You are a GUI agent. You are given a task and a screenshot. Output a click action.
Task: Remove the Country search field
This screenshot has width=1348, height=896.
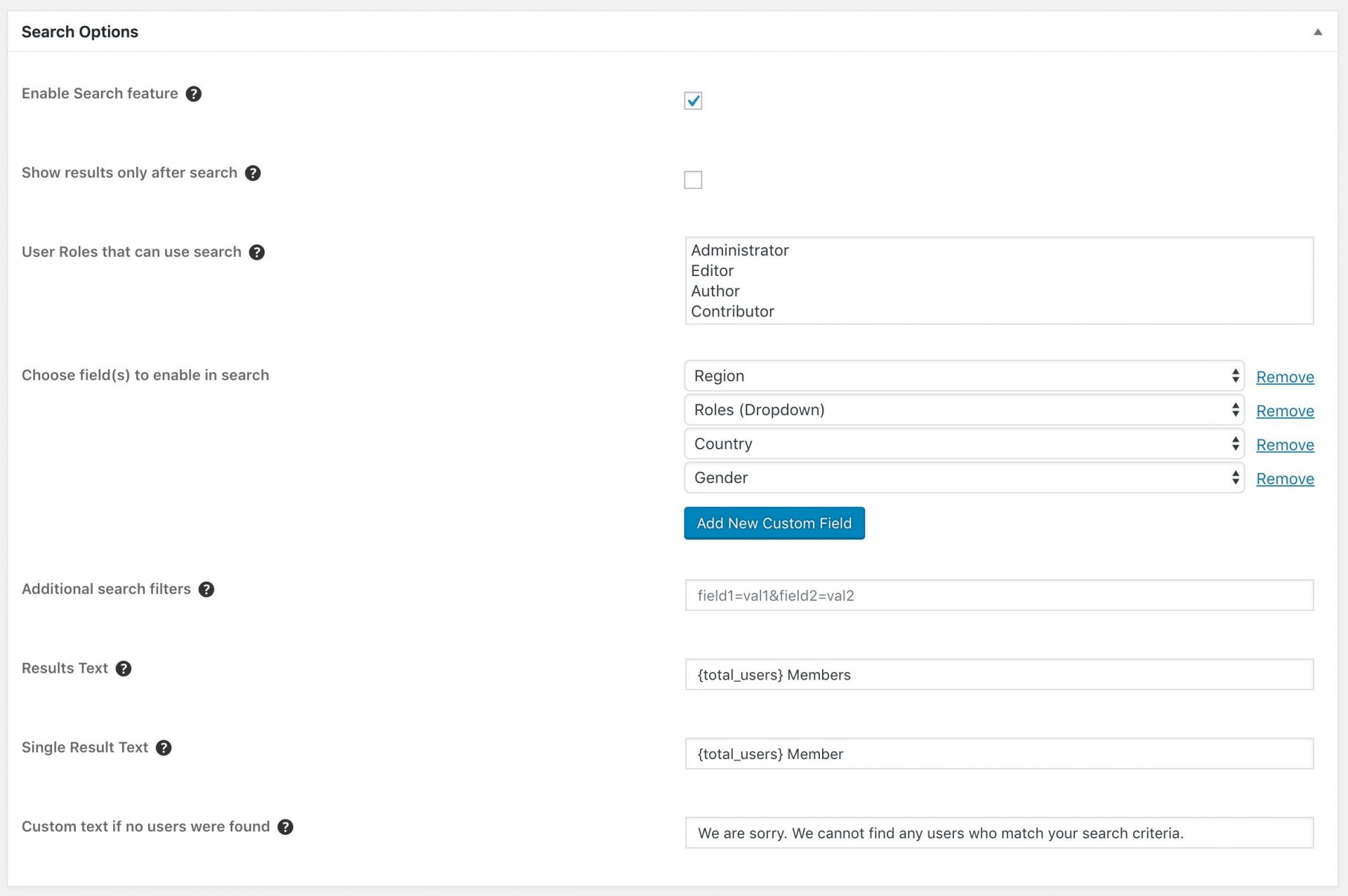(x=1285, y=444)
